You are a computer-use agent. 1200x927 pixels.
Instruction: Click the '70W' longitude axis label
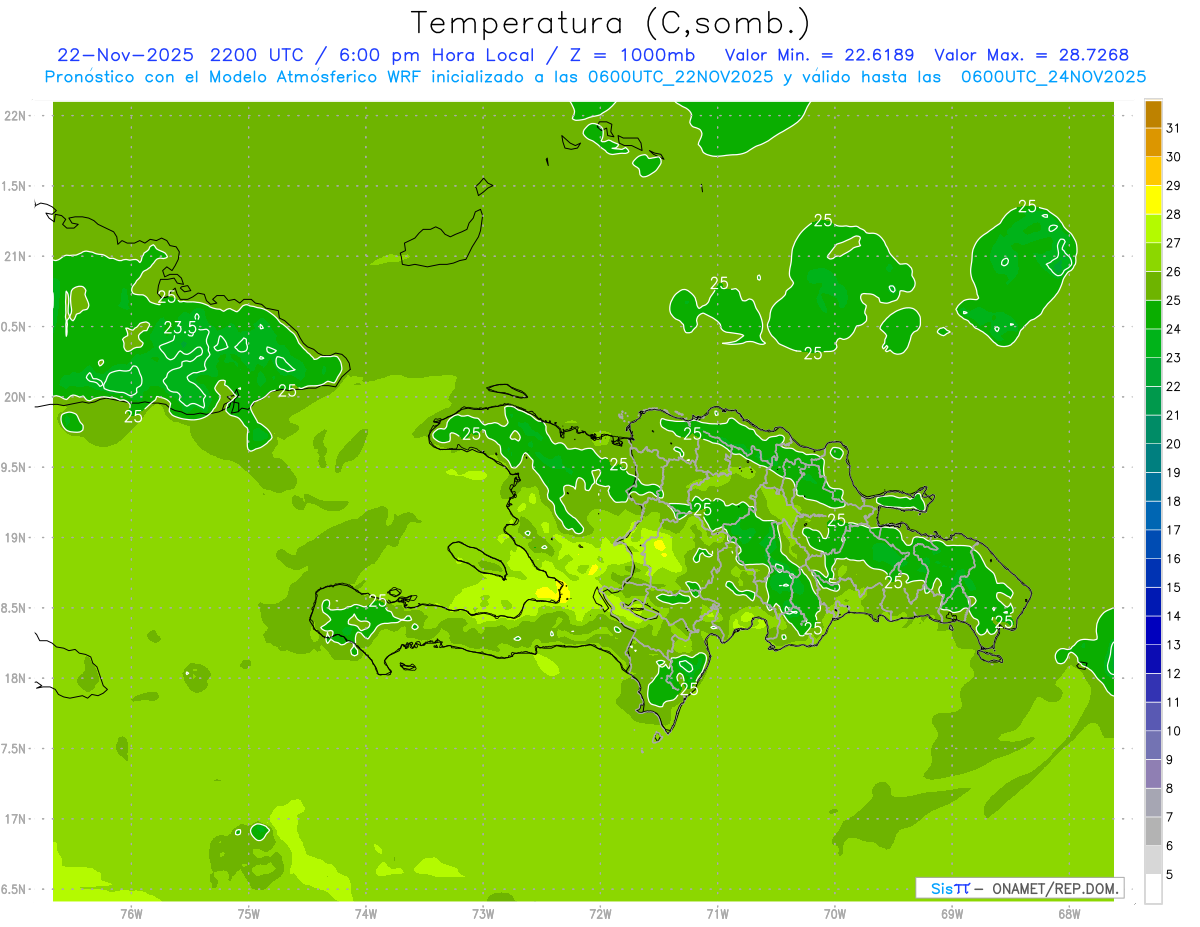click(x=835, y=914)
